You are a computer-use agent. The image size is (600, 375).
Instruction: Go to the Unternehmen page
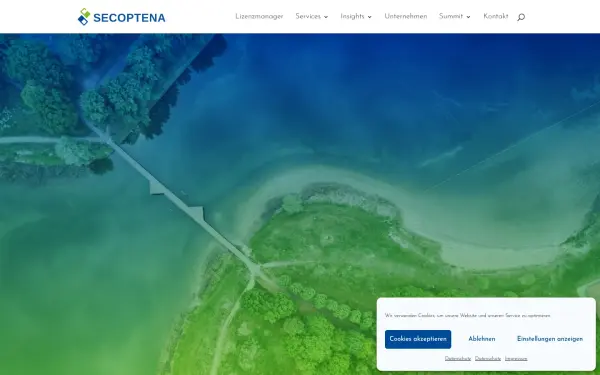coord(406,16)
